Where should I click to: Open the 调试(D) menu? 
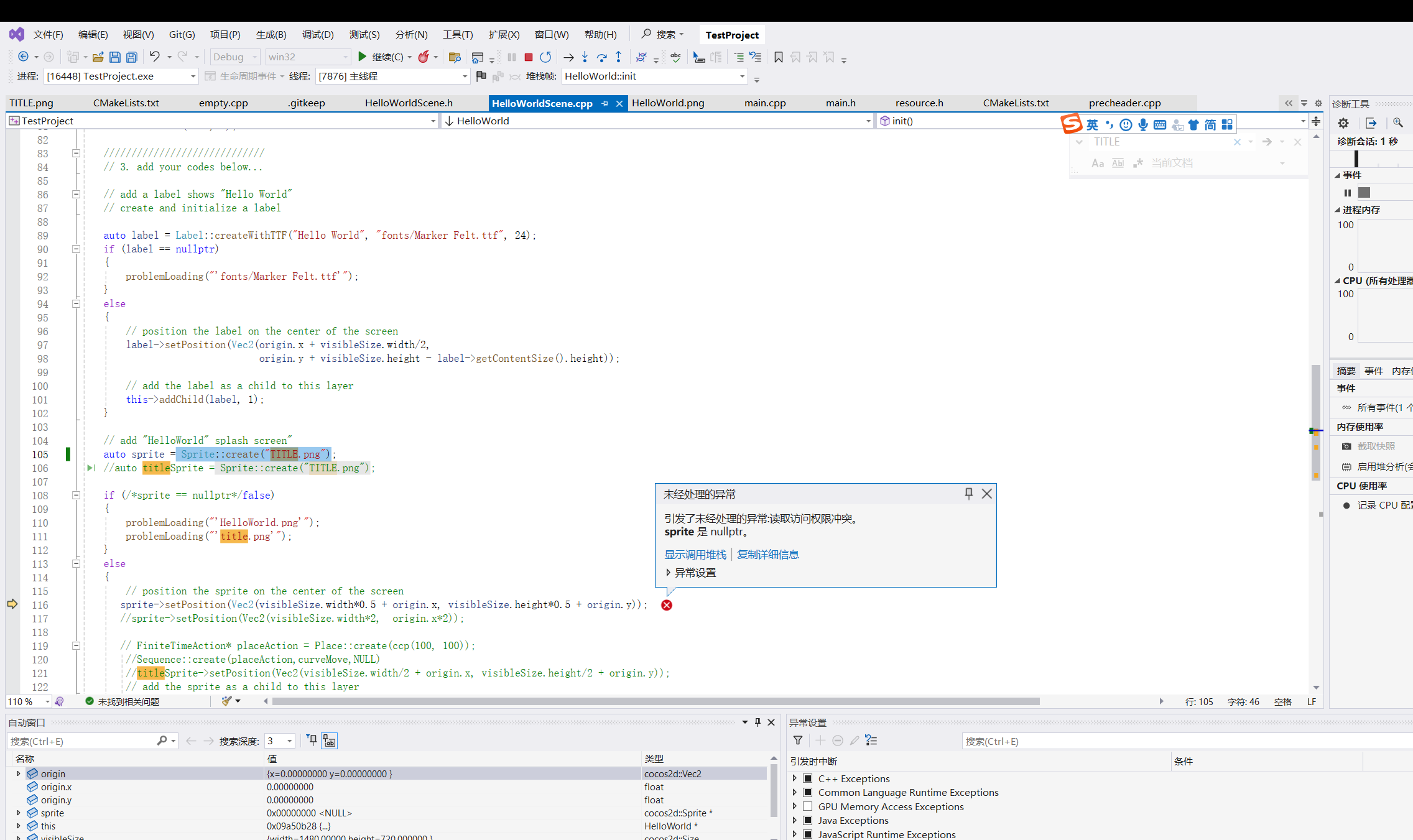[x=317, y=35]
